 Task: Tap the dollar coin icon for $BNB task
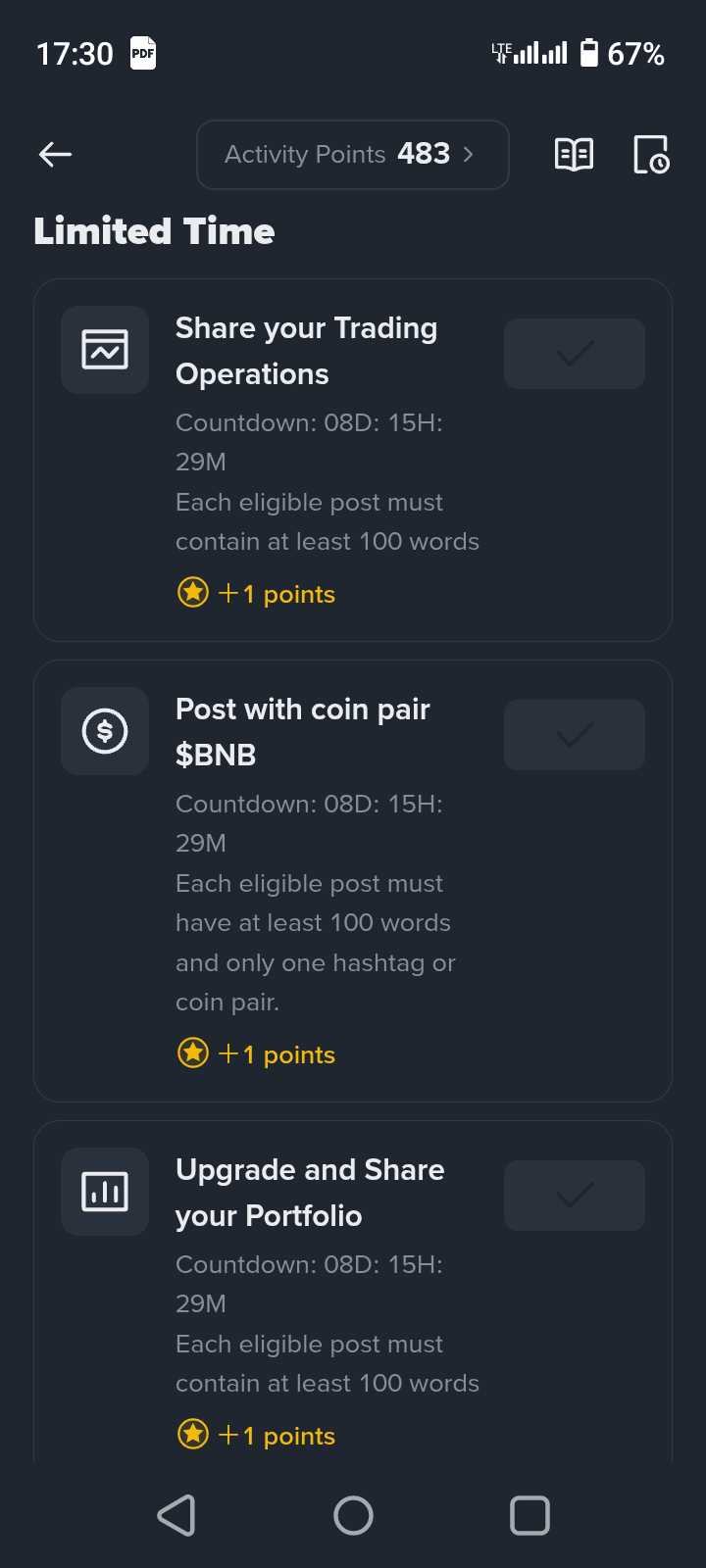click(105, 731)
